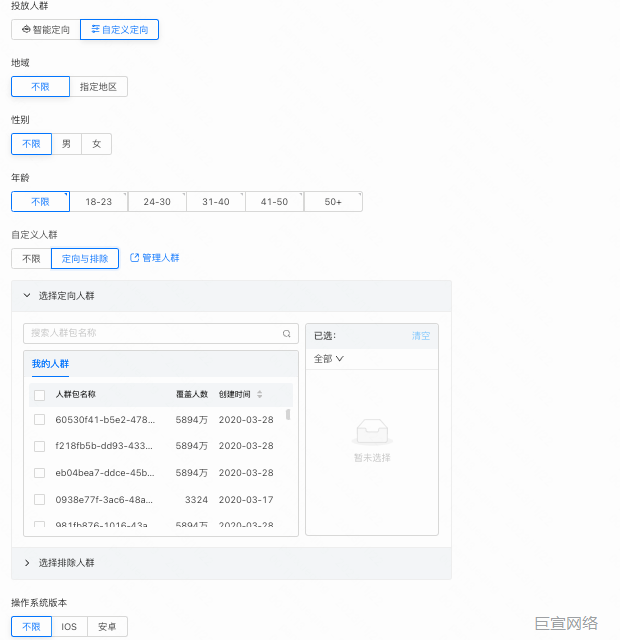Tick the select-all checkbox in table header

click(40, 395)
